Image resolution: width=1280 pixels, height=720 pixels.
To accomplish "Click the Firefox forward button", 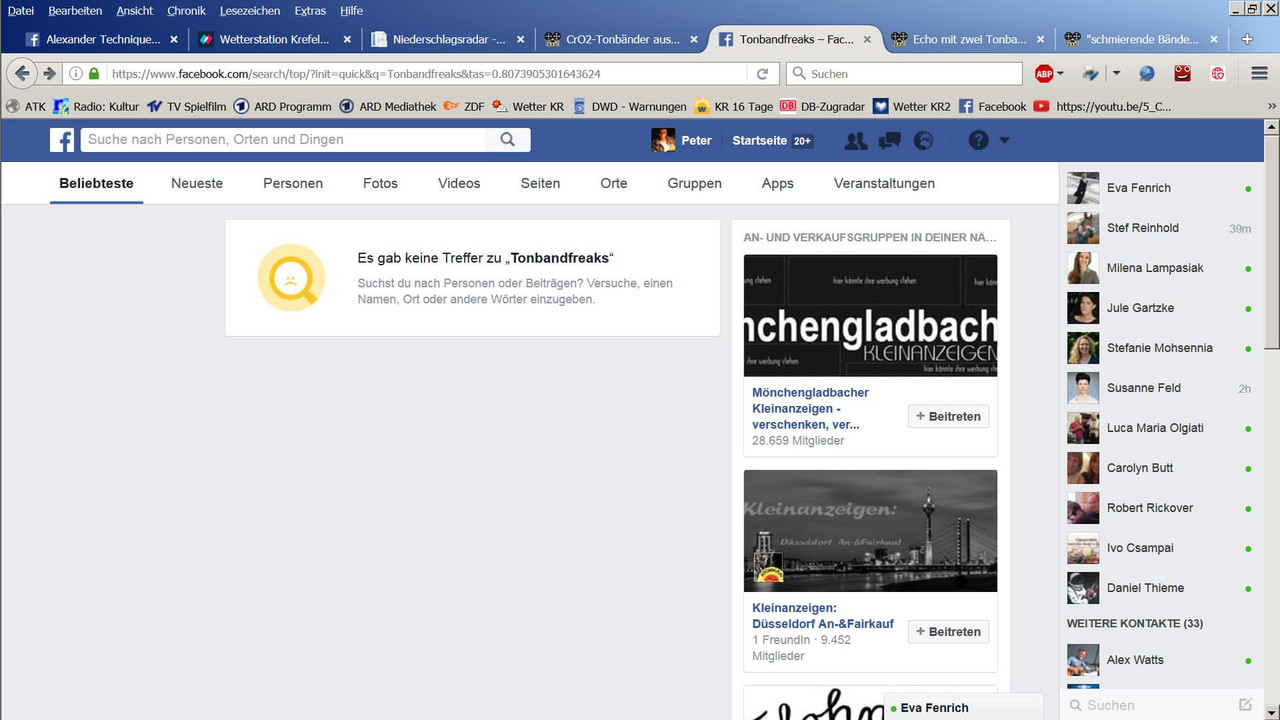I will coord(49,73).
